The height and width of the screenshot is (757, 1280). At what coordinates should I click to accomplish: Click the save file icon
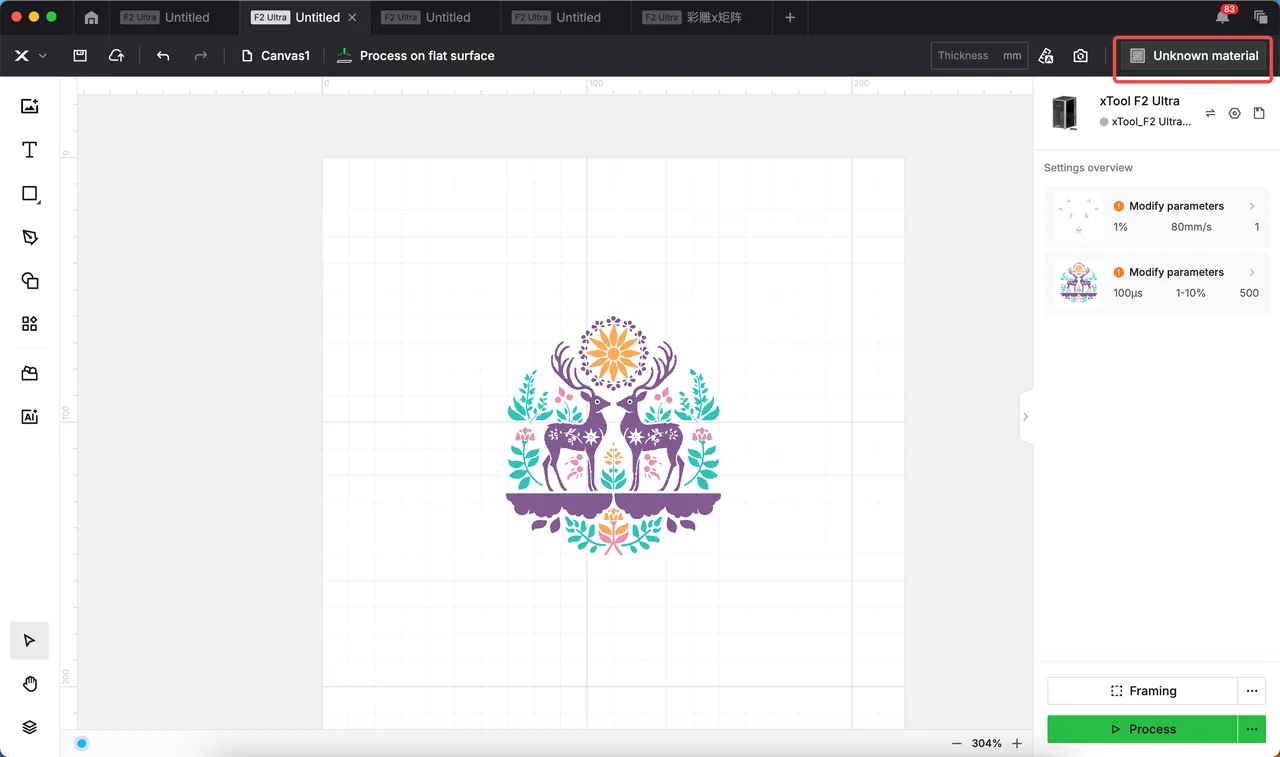click(x=80, y=56)
